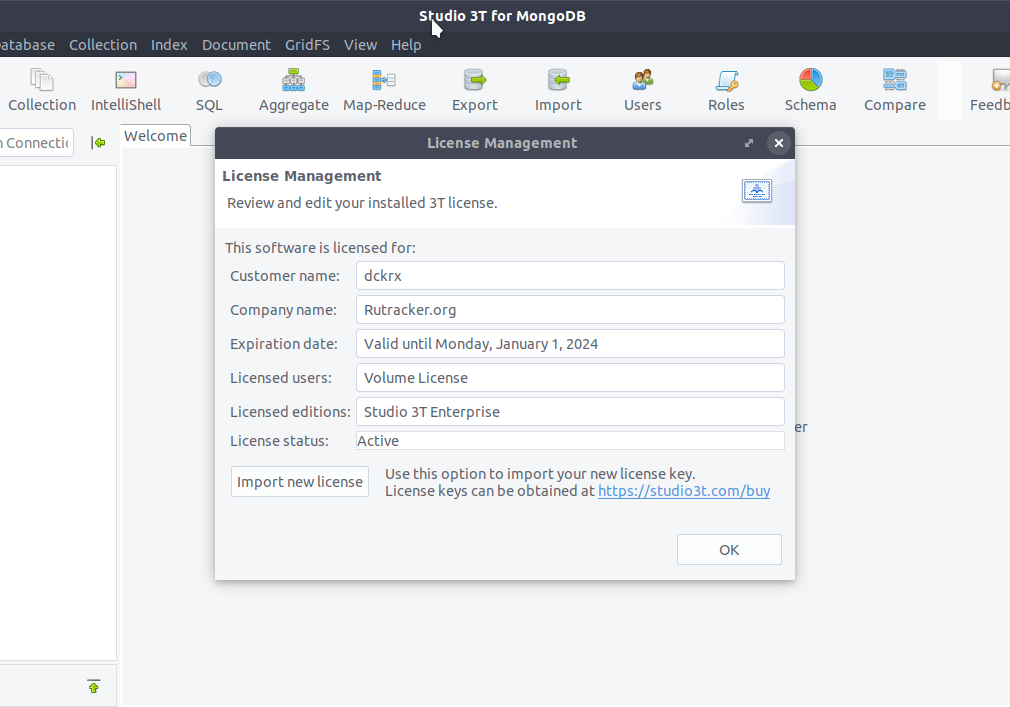Viewport: 1010px width, 707px height.
Task: Open the SQL query tool
Action: coord(209,90)
